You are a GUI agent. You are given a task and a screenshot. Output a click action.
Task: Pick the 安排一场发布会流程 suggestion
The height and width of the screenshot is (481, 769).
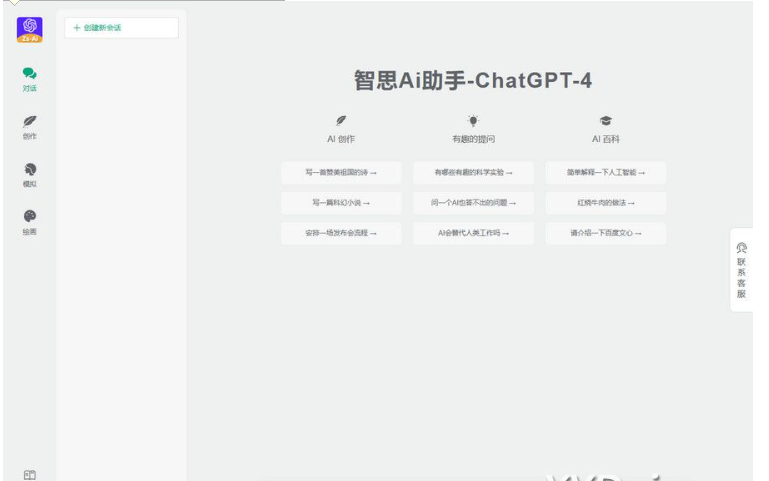click(x=341, y=233)
